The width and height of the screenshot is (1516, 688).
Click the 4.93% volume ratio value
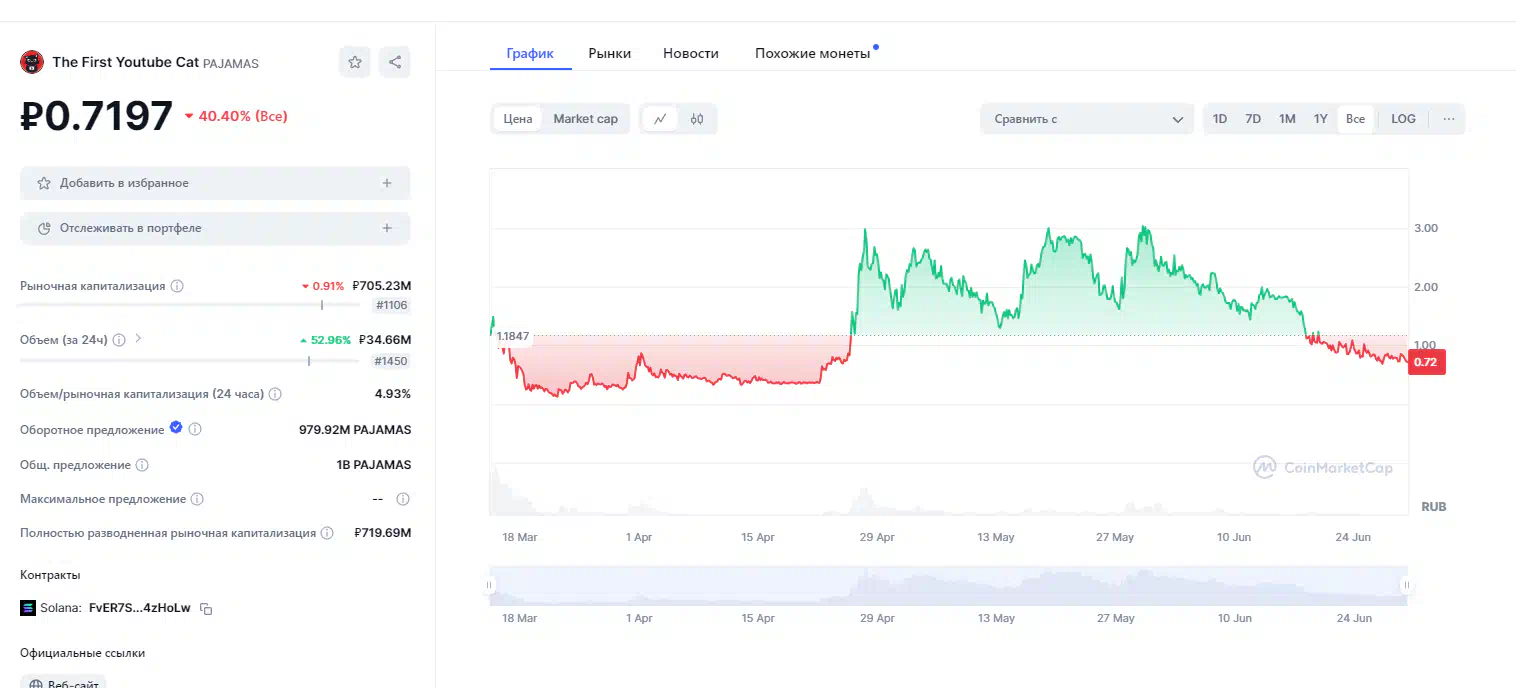(x=393, y=394)
